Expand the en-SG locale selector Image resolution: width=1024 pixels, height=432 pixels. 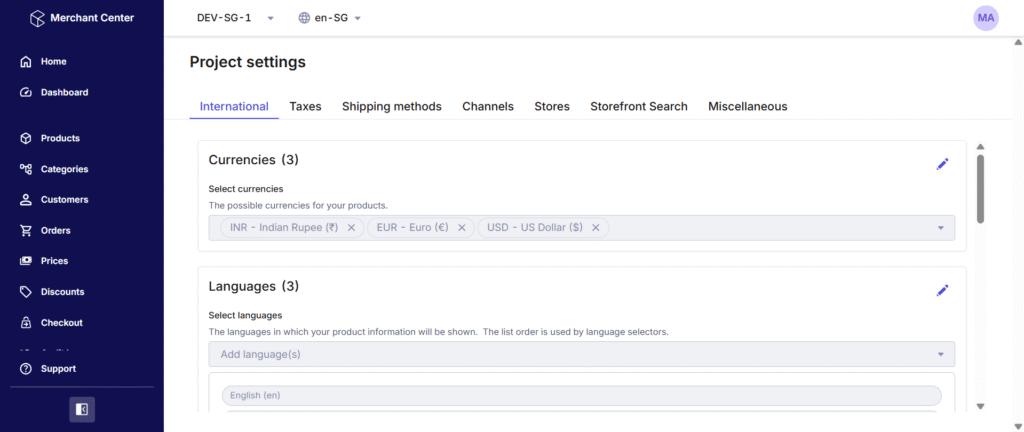click(x=357, y=18)
